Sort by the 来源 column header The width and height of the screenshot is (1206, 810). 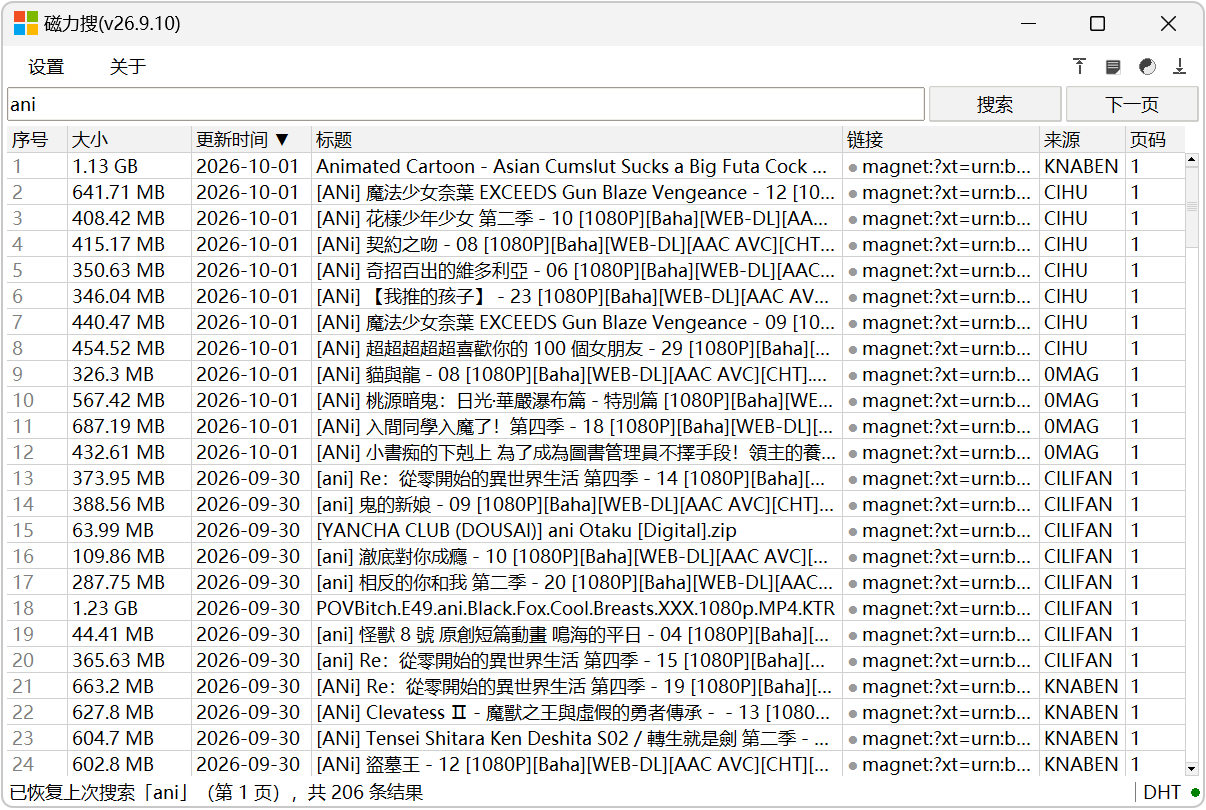[1083, 140]
